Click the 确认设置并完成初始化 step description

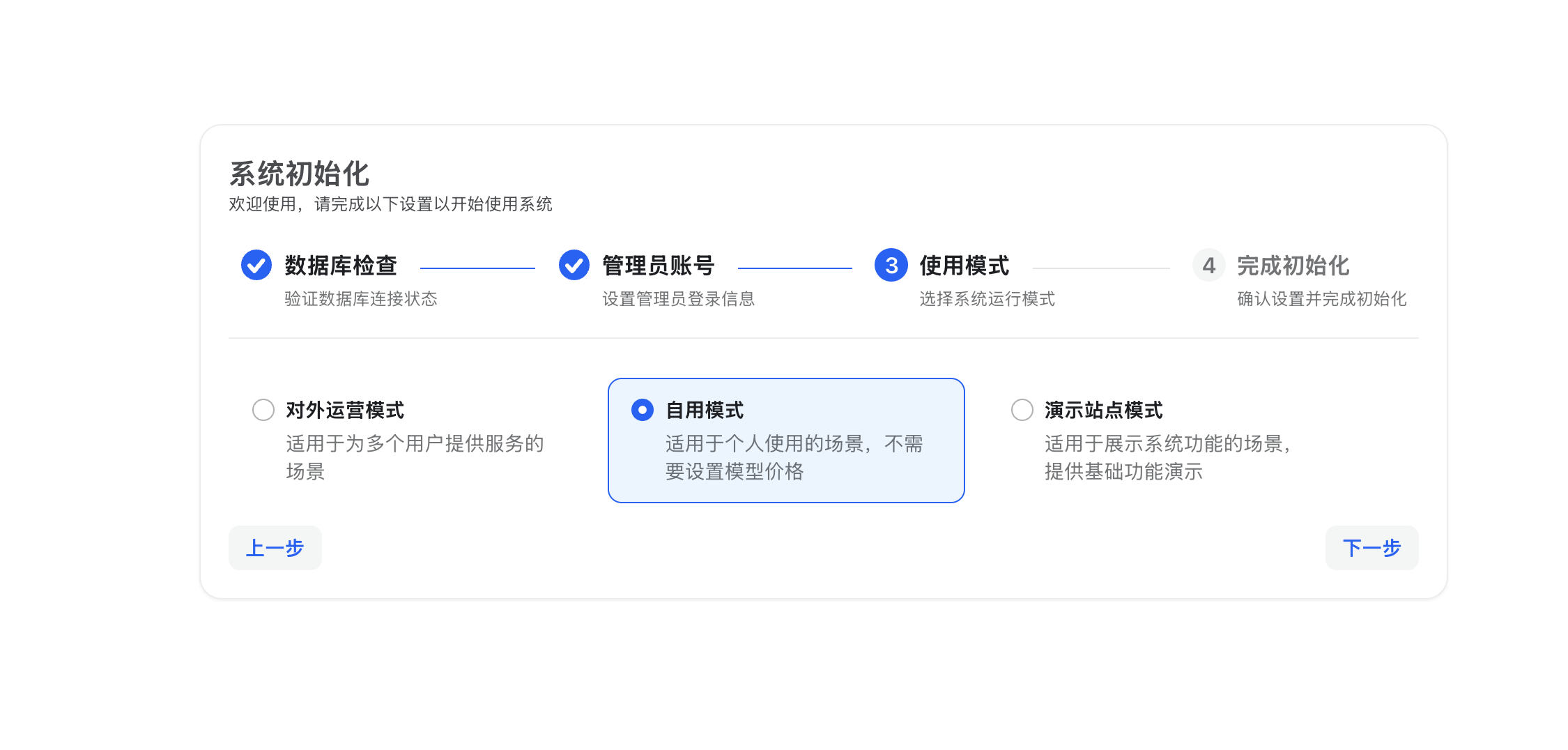pyautogui.click(x=1322, y=299)
